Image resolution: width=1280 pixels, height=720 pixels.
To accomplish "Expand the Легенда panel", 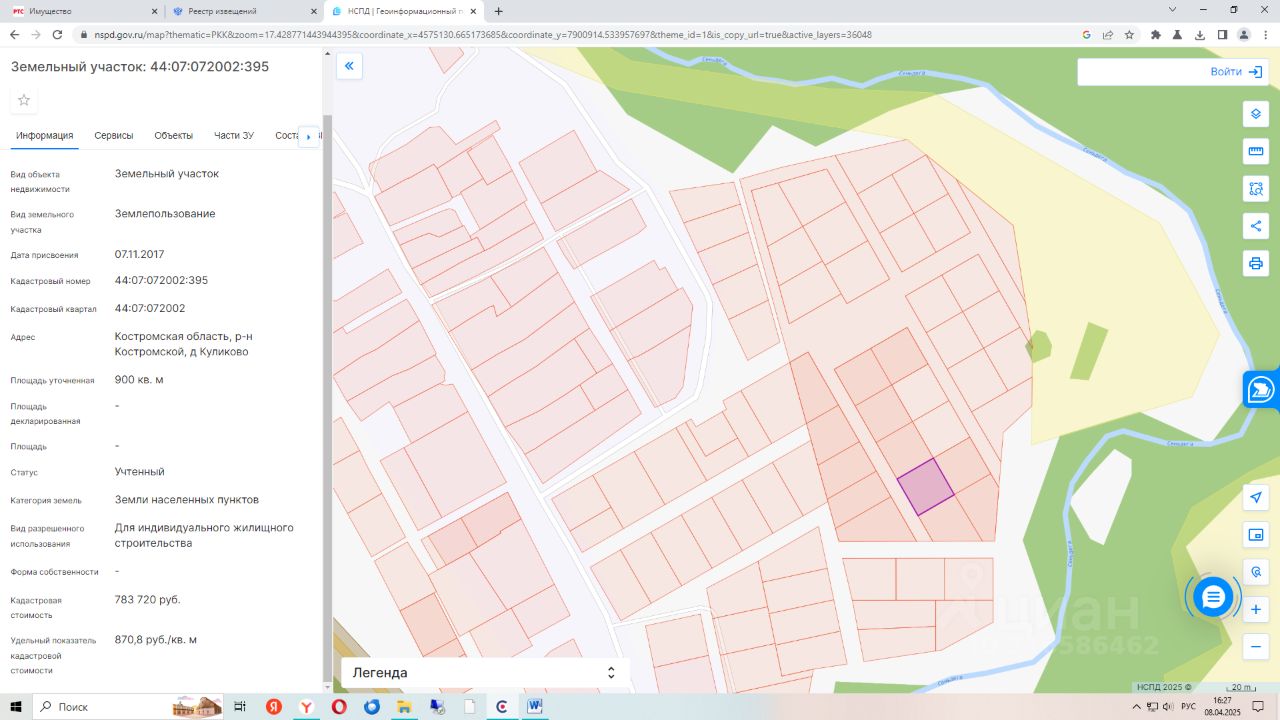I will (485, 673).
